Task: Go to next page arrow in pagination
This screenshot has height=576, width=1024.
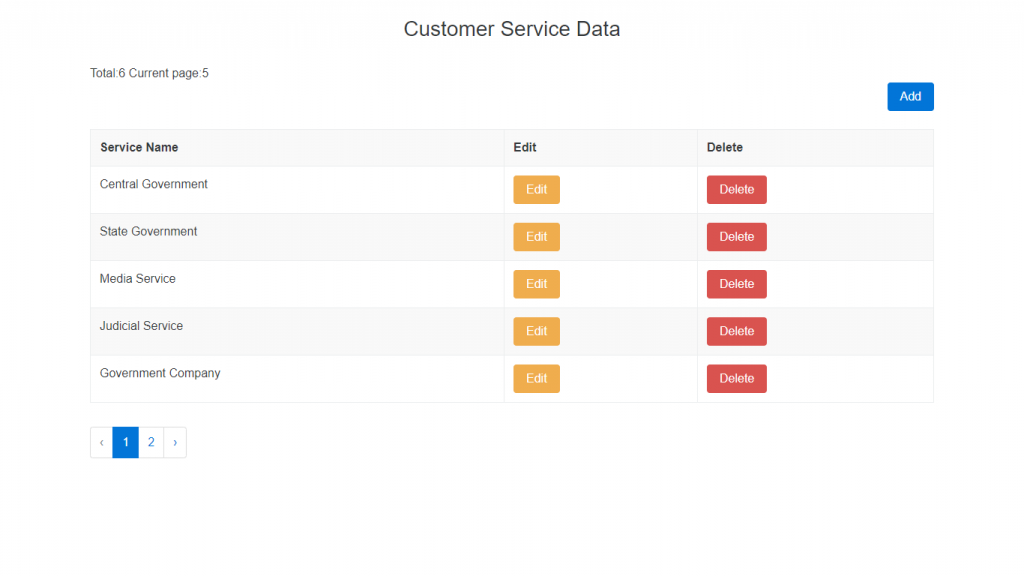Action: pyautogui.click(x=175, y=442)
